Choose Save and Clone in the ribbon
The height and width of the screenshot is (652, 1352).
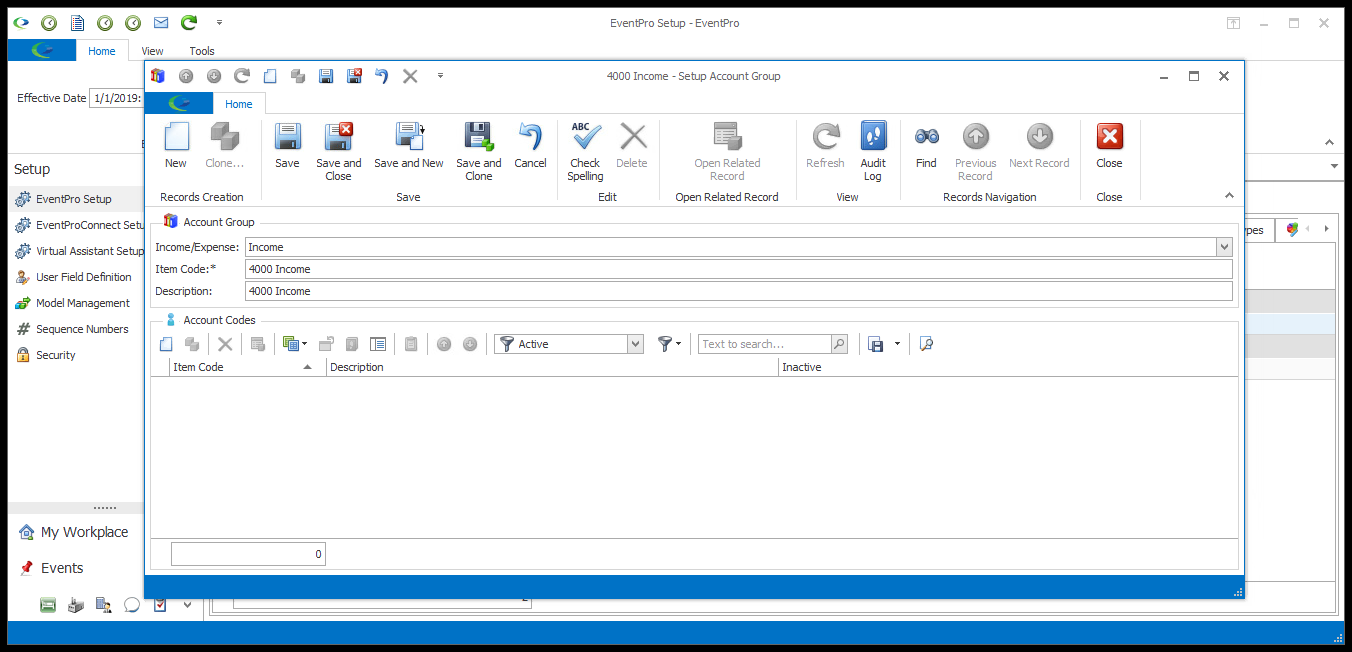point(479,152)
